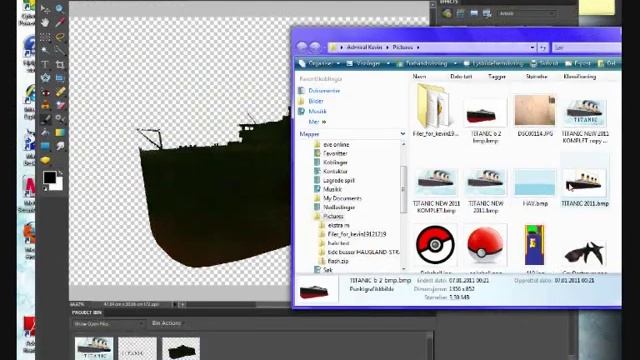Open the address bar history dropdown
Screen dimensions: 640x360
(x=532, y=47)
